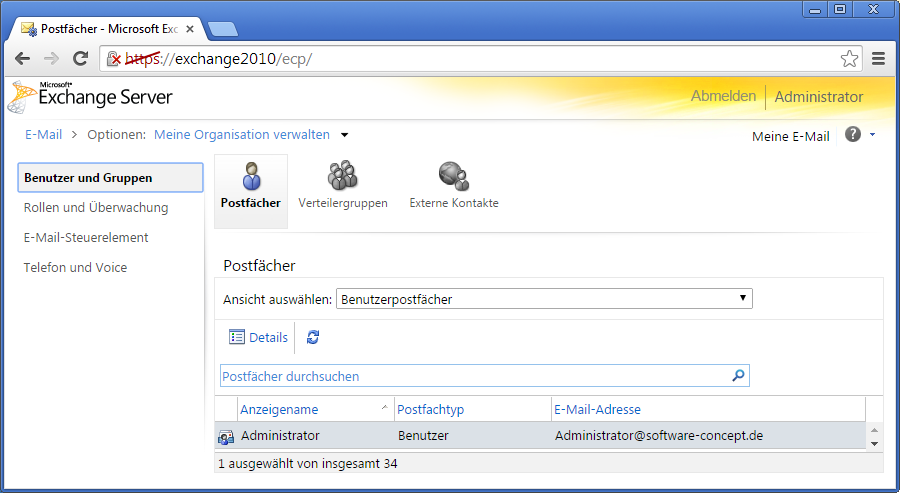Screen dimensions: 900x493
Task: Select E-Mail-Steuerelement in sidebar
Action: [x=86, y=238]
